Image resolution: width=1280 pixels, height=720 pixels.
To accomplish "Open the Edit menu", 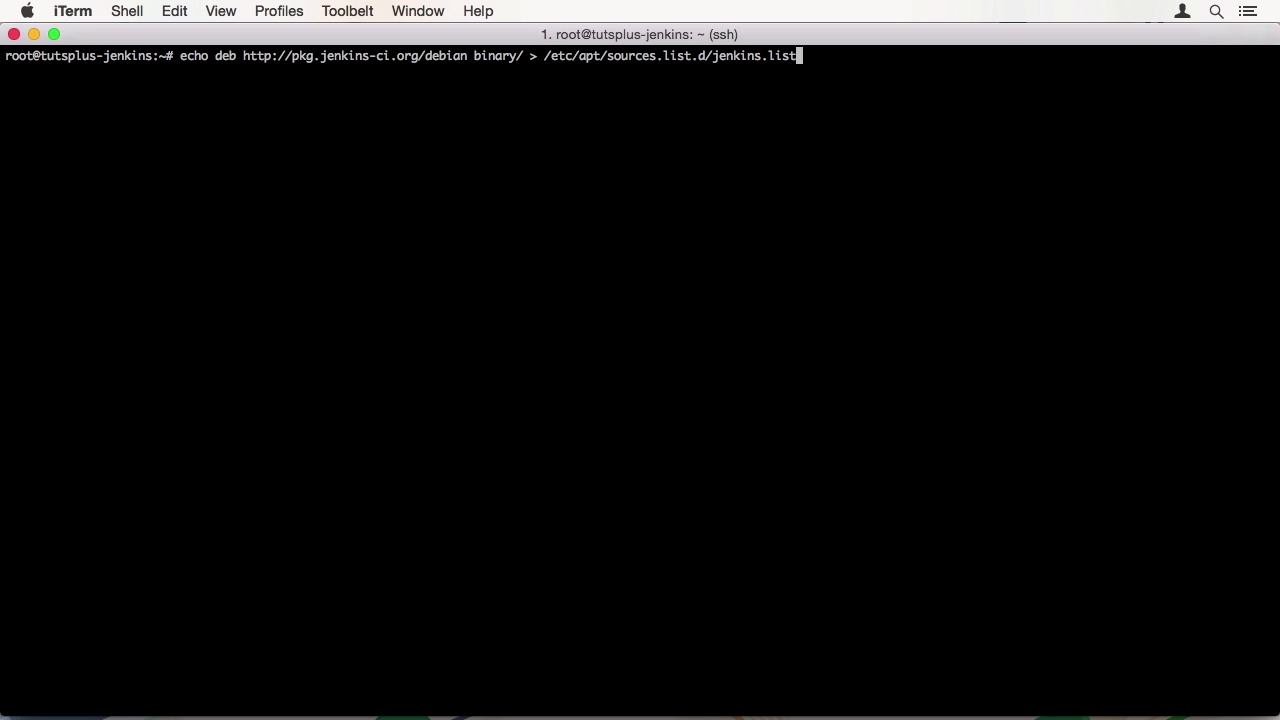I will pyautogui.click(x=174, y=11).
